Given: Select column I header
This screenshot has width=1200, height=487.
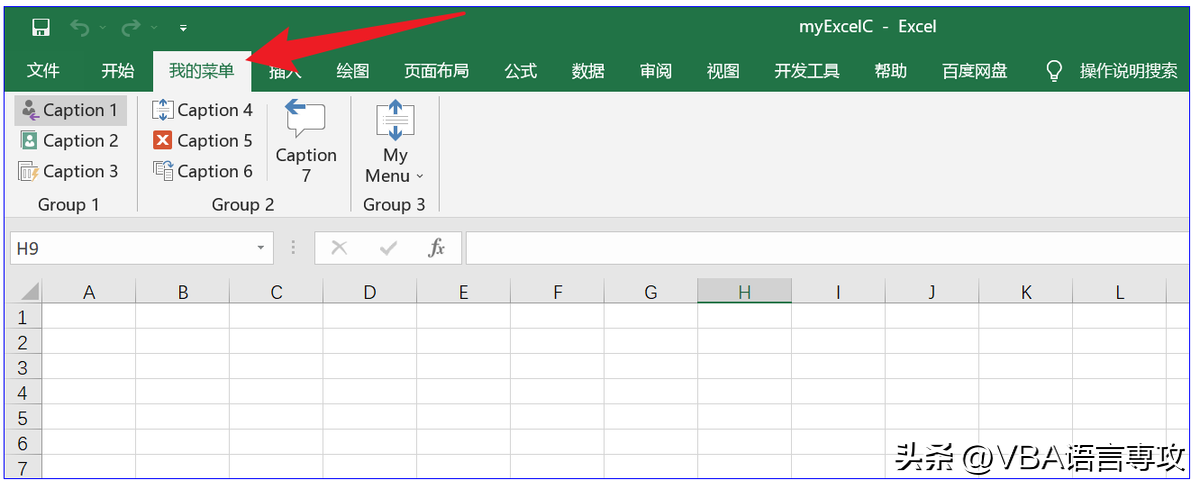Looking at the screenshot, I should (838, 292).
